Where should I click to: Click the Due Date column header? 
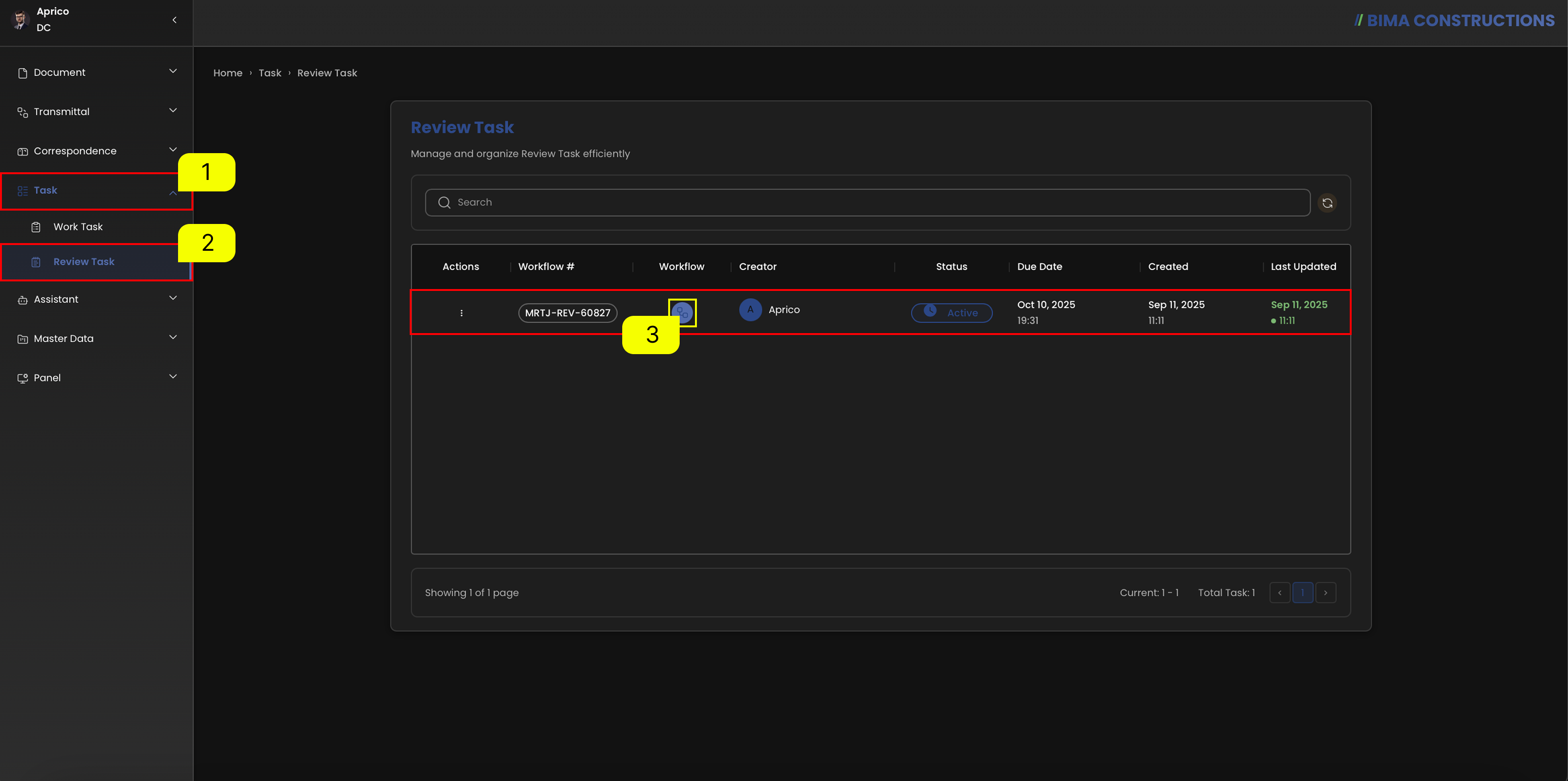click(1039, 267)
